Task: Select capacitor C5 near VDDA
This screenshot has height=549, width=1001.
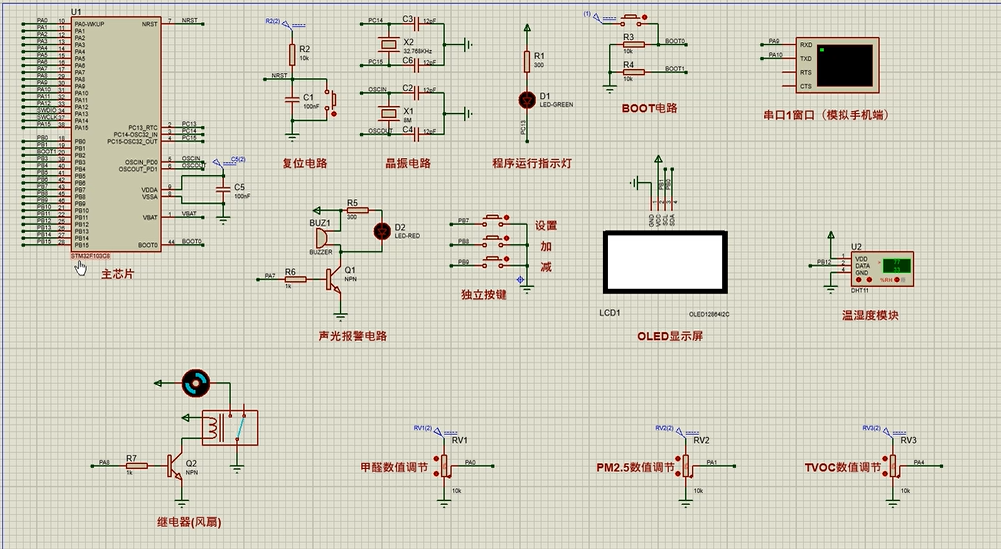Action: (x=223, y=190)
